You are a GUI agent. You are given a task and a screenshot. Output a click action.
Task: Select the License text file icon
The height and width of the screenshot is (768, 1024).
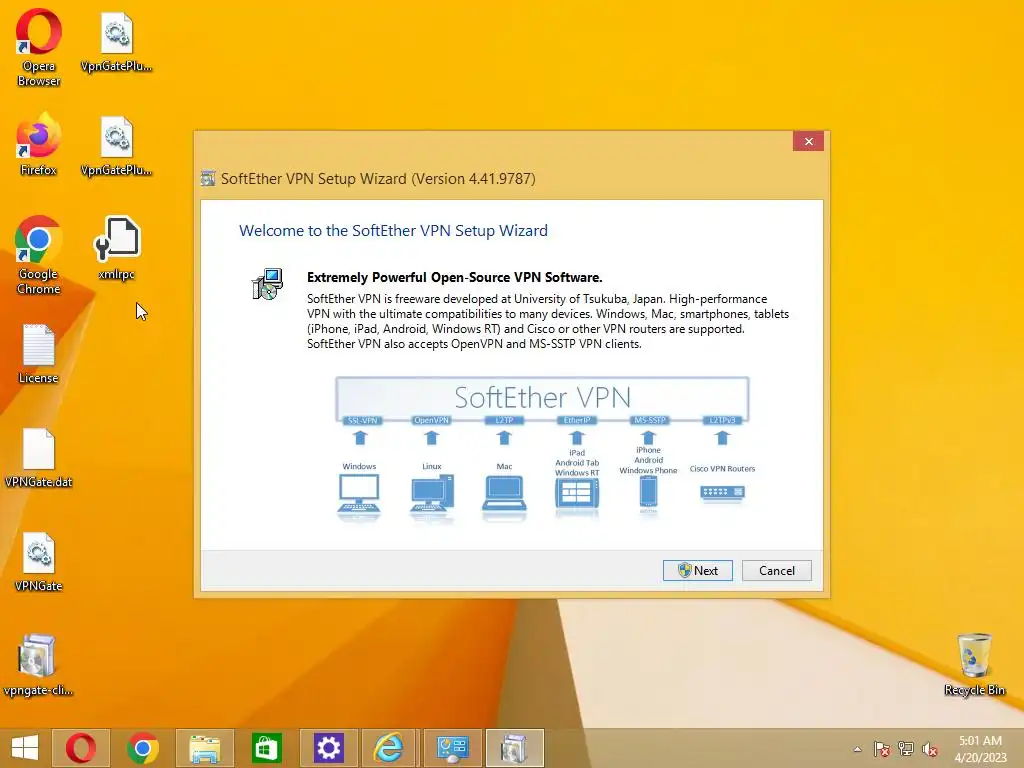(39, 353)
